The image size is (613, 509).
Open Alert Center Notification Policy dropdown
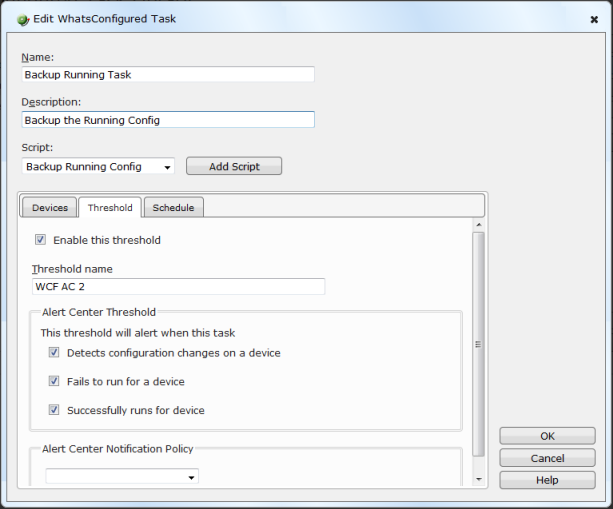(122, 477)
